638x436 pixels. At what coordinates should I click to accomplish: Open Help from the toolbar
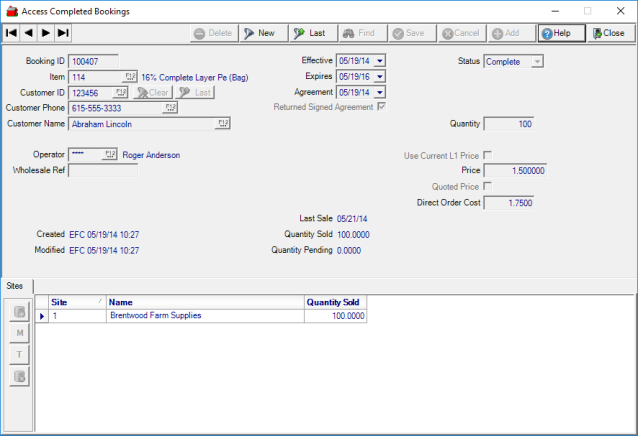556,33
